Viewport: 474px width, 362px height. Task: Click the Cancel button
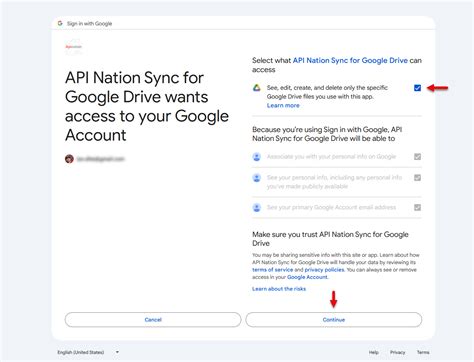[153, 320]
